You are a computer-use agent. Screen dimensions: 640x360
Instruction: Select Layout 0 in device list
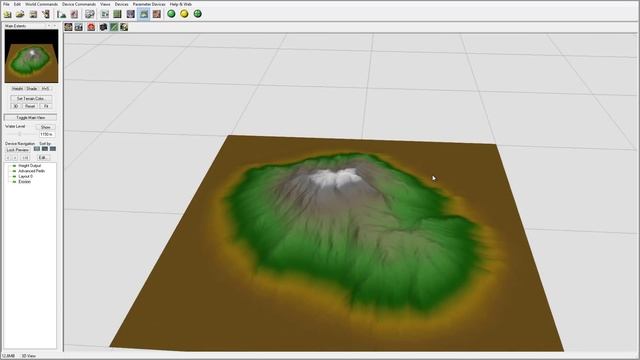point(25,176)
